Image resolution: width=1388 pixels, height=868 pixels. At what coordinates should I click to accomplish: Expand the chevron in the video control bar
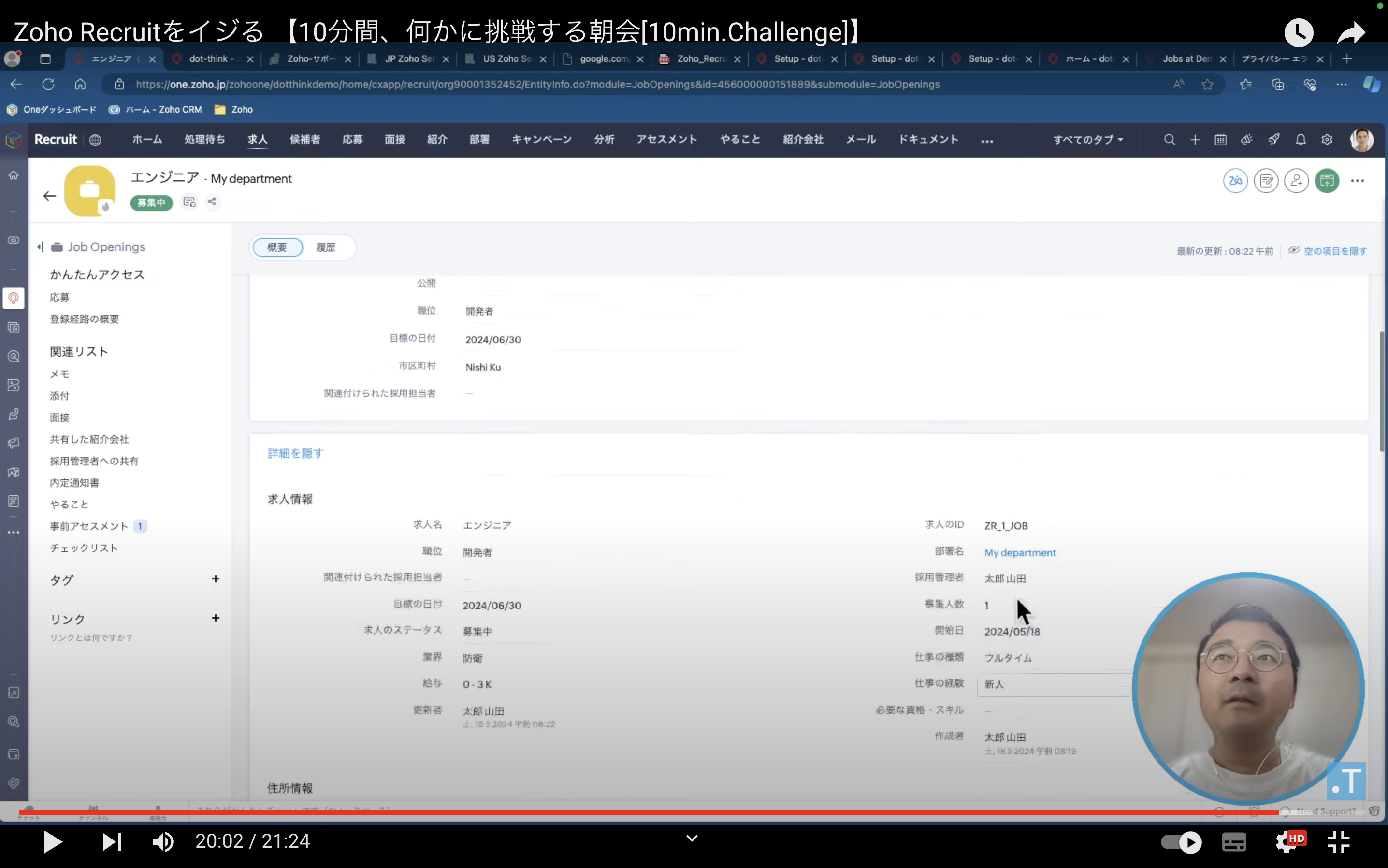(x=691, y=839)
